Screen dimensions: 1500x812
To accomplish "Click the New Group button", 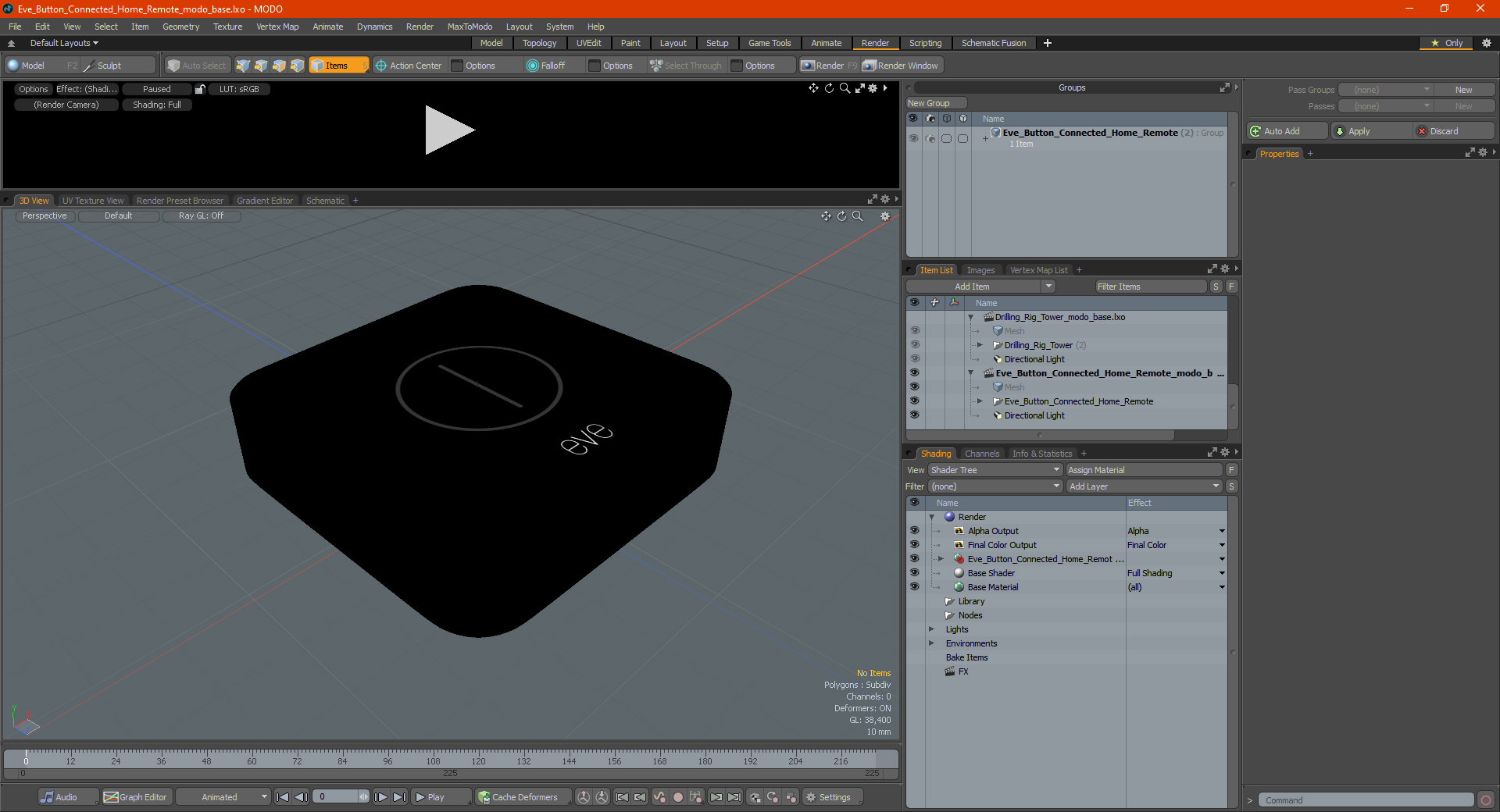I will [936, 103].
